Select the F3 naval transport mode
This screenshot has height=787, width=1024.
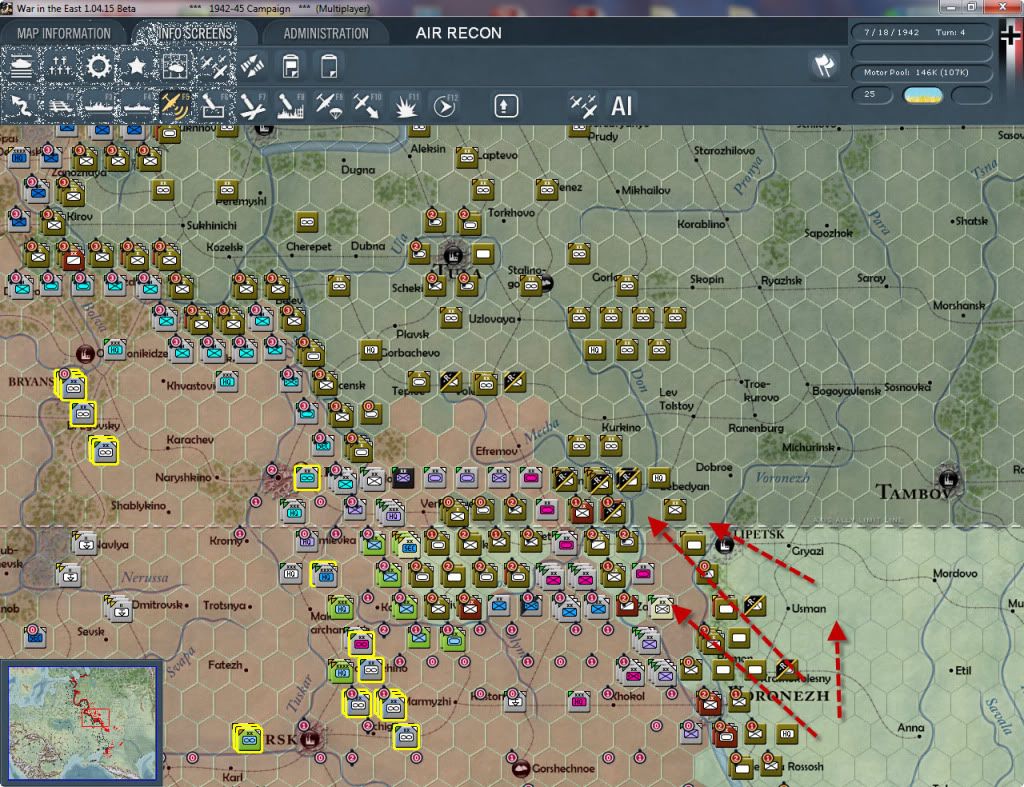pos(98,106)
